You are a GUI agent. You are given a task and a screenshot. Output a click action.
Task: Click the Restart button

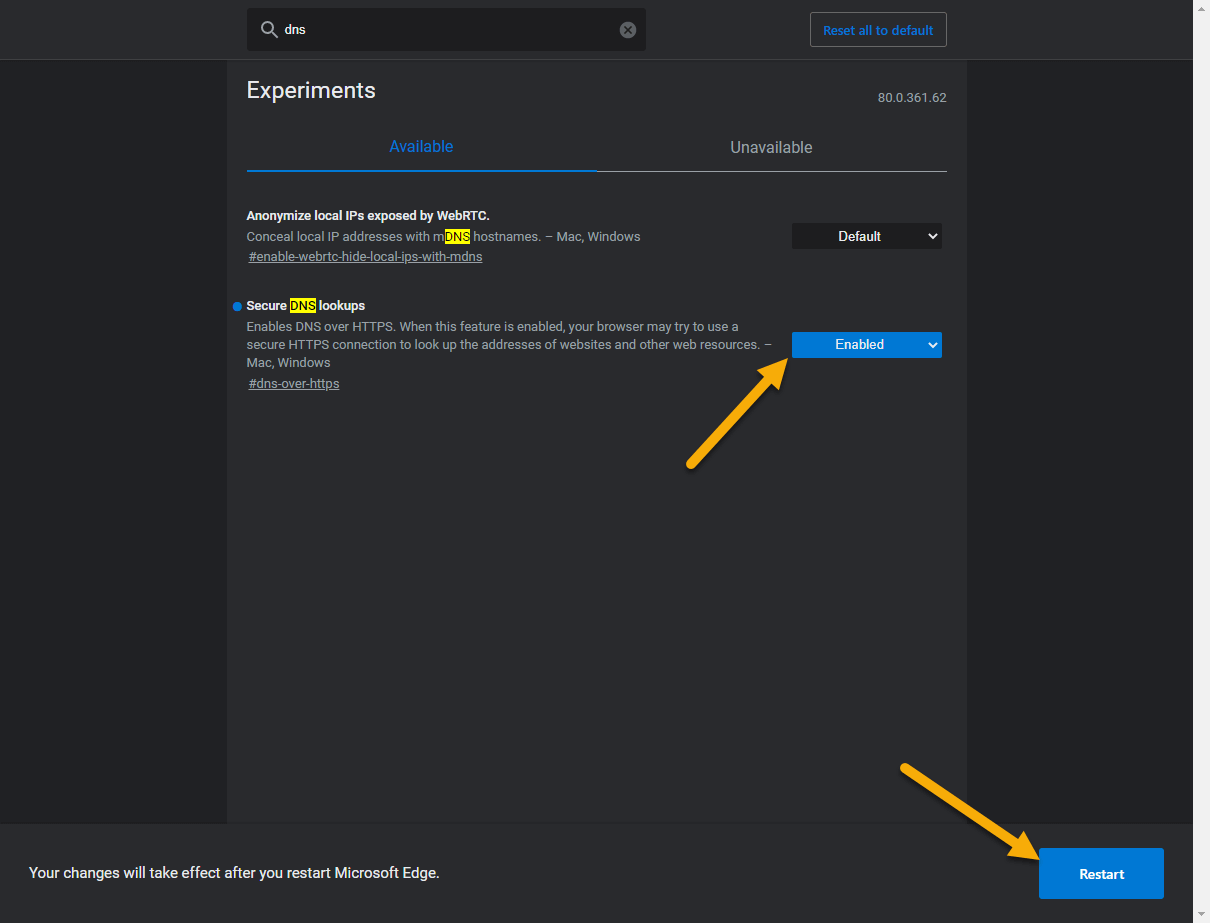point(1100,873)
